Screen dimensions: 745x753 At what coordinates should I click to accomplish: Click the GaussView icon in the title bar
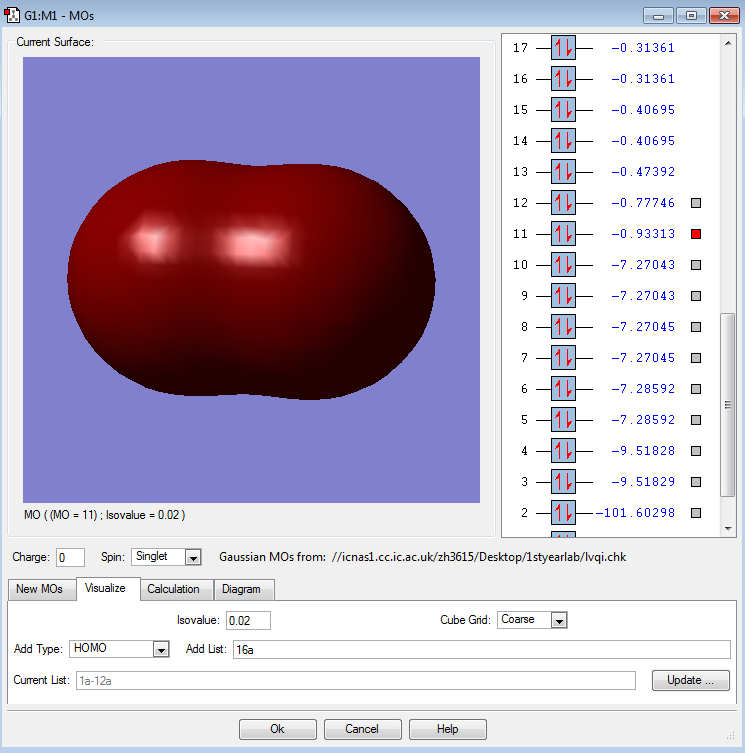point(12,15)
